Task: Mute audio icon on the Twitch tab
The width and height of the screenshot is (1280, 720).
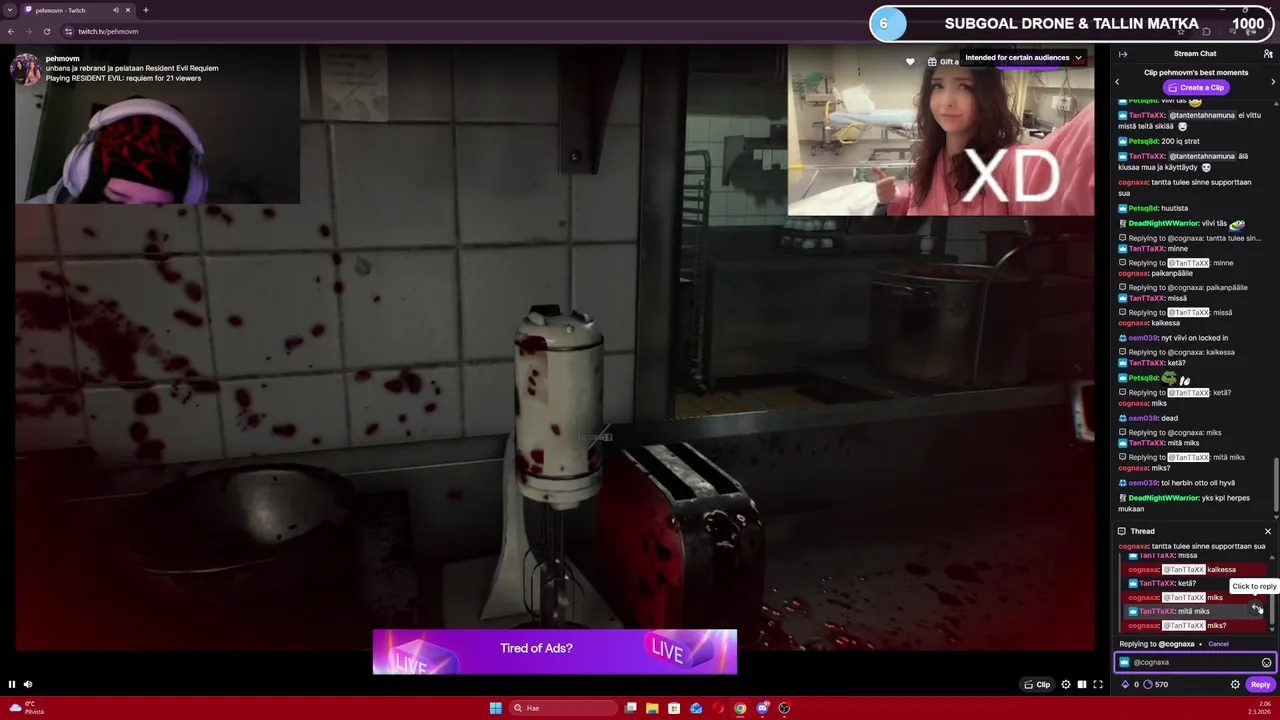Action: click(x=116, y=10)
